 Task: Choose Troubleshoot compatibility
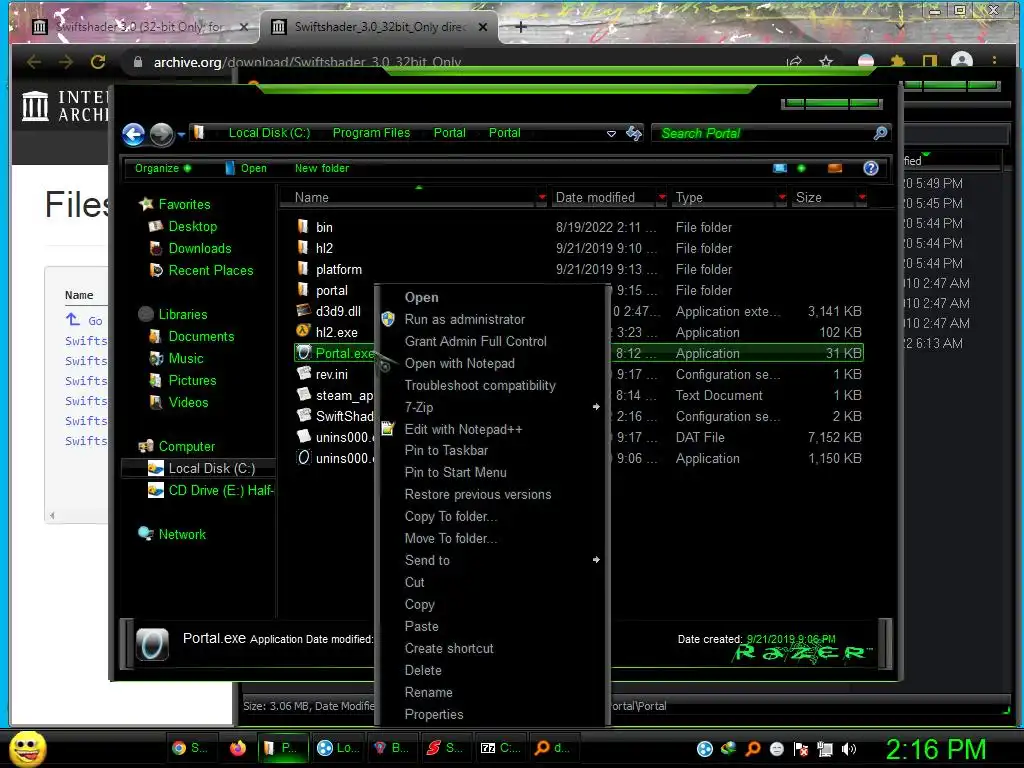point(480,385)
